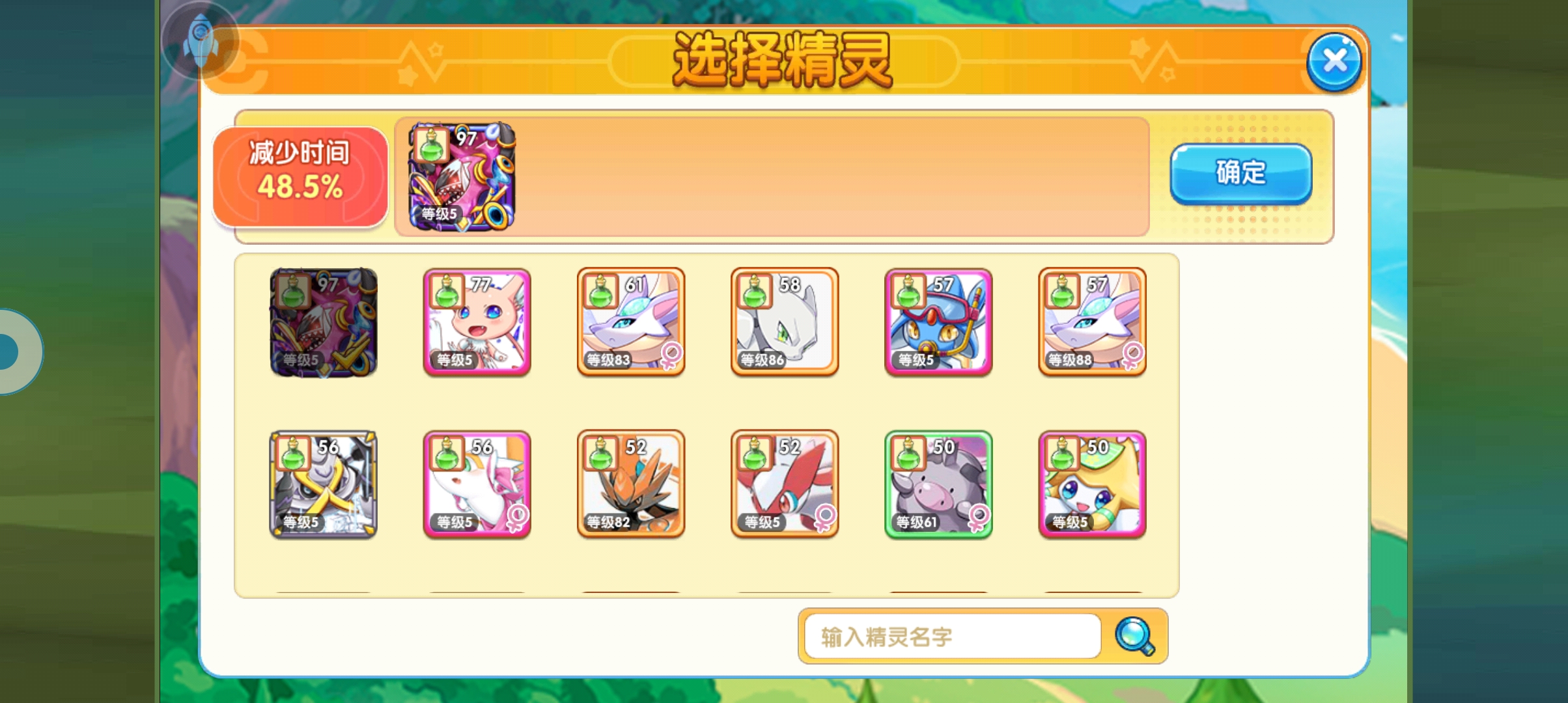Select the orange spiky level 82 spirit

631,484
